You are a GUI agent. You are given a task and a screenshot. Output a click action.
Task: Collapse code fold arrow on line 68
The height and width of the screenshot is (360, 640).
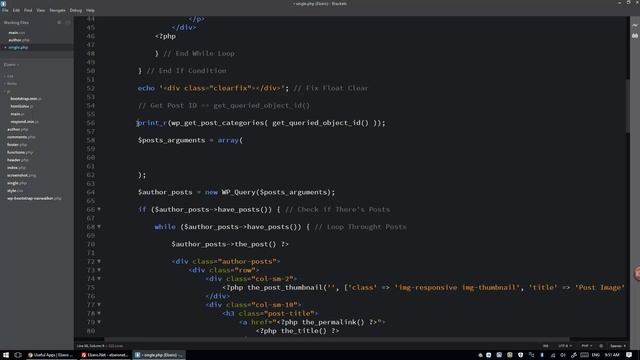tap(99, 227)
